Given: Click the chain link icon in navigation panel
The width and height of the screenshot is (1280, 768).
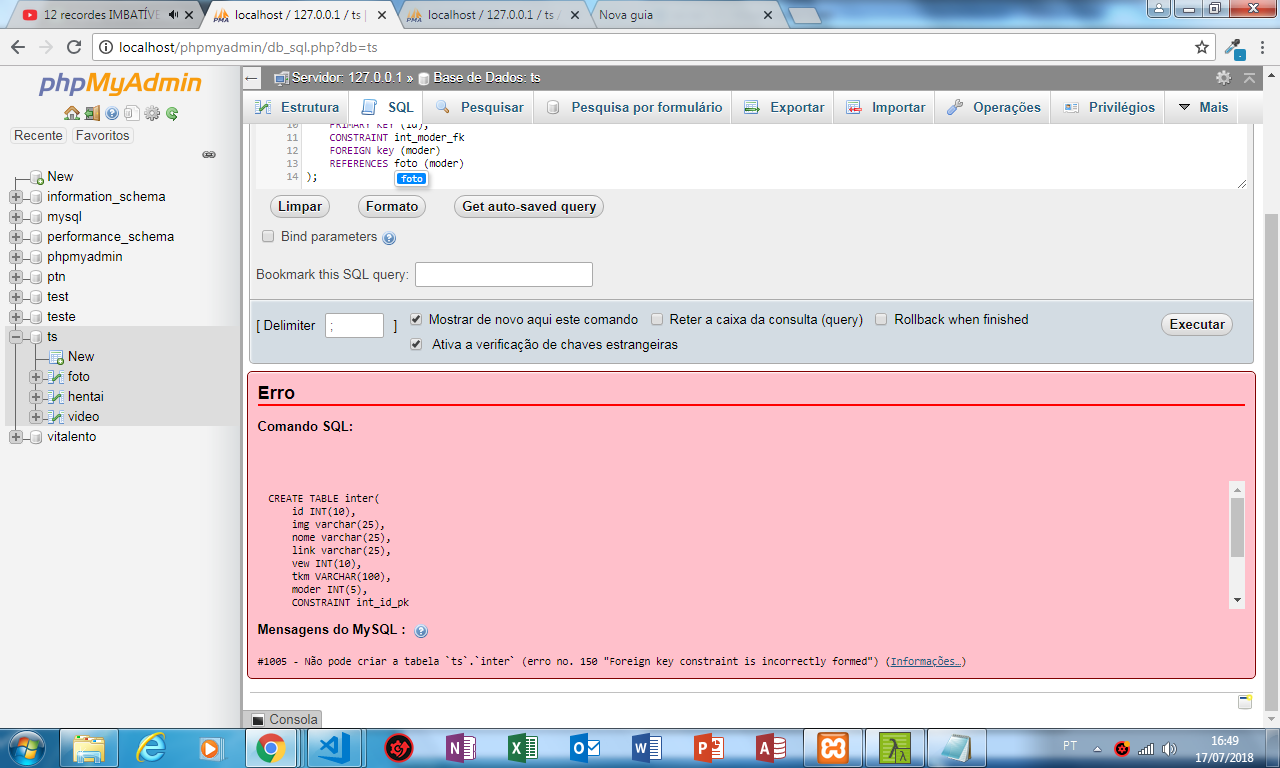Looking at the screenshot, I should (209, 155).
